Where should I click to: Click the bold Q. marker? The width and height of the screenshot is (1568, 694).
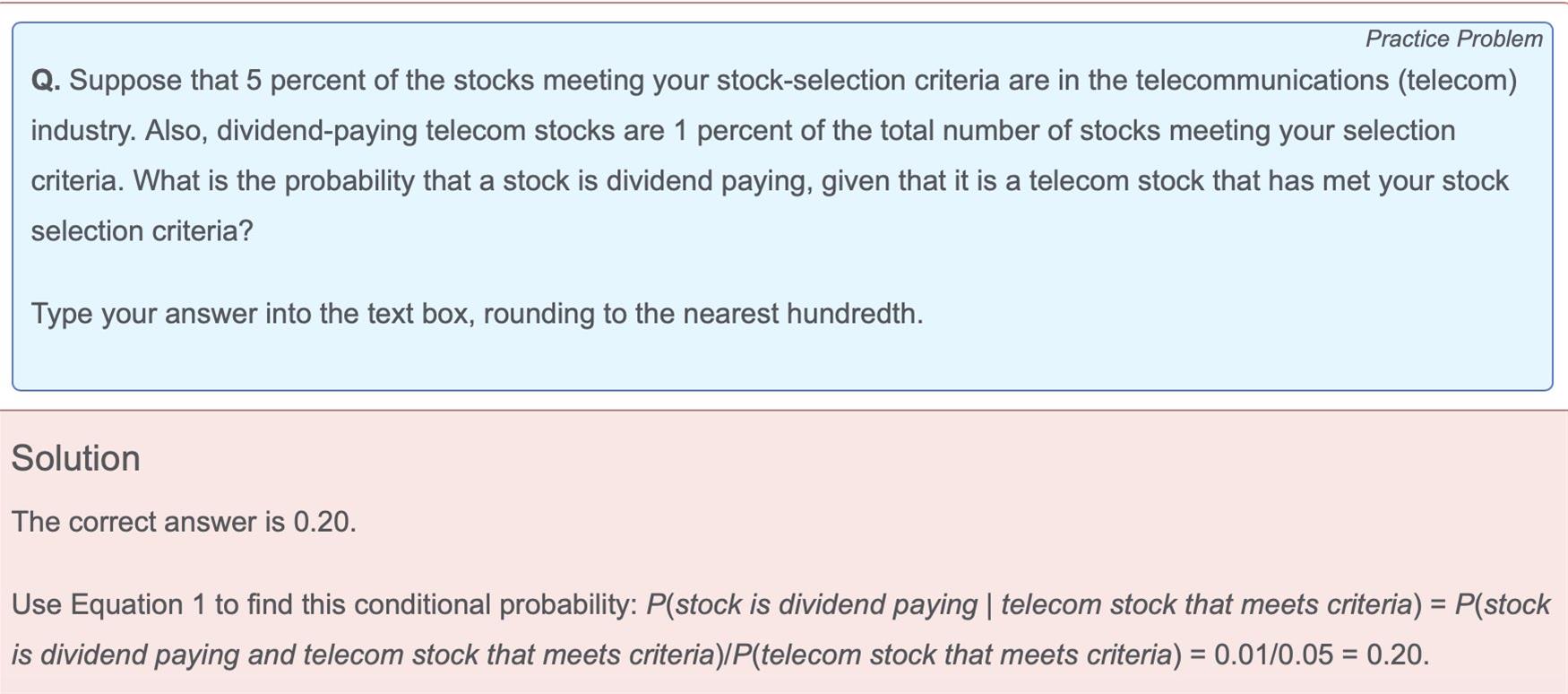coord(46,81)
